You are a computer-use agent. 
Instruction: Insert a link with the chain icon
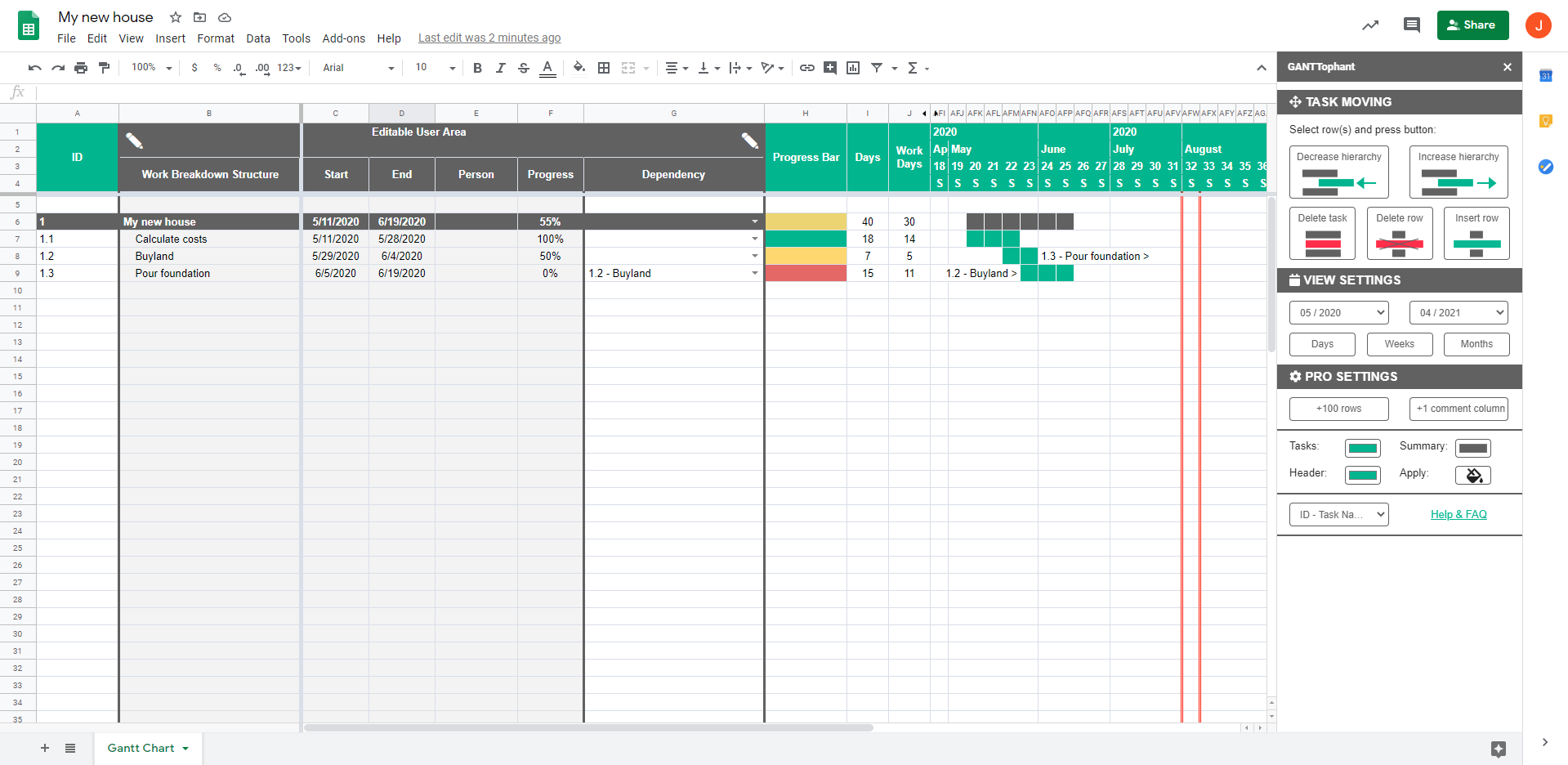807,68
